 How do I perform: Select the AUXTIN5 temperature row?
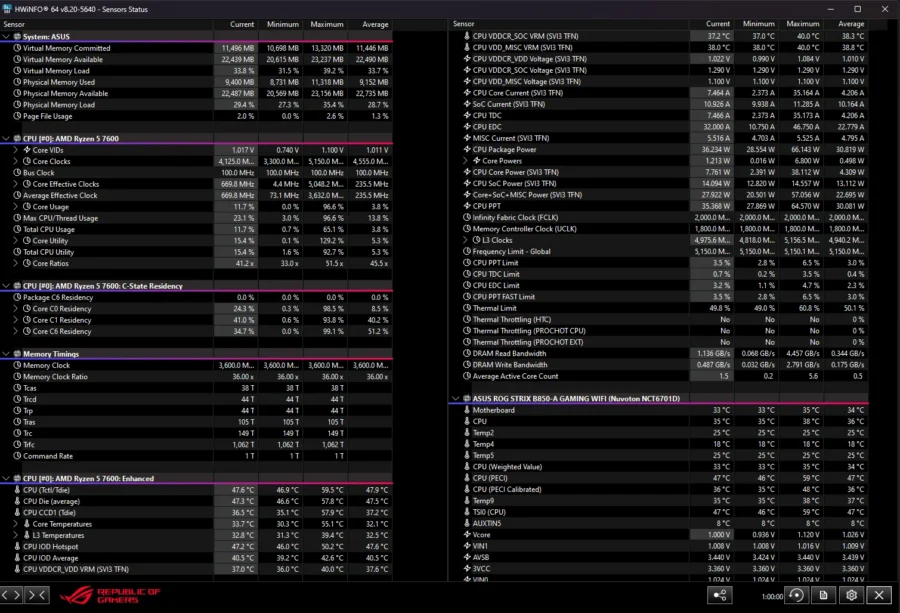click(x=658, y=523)
